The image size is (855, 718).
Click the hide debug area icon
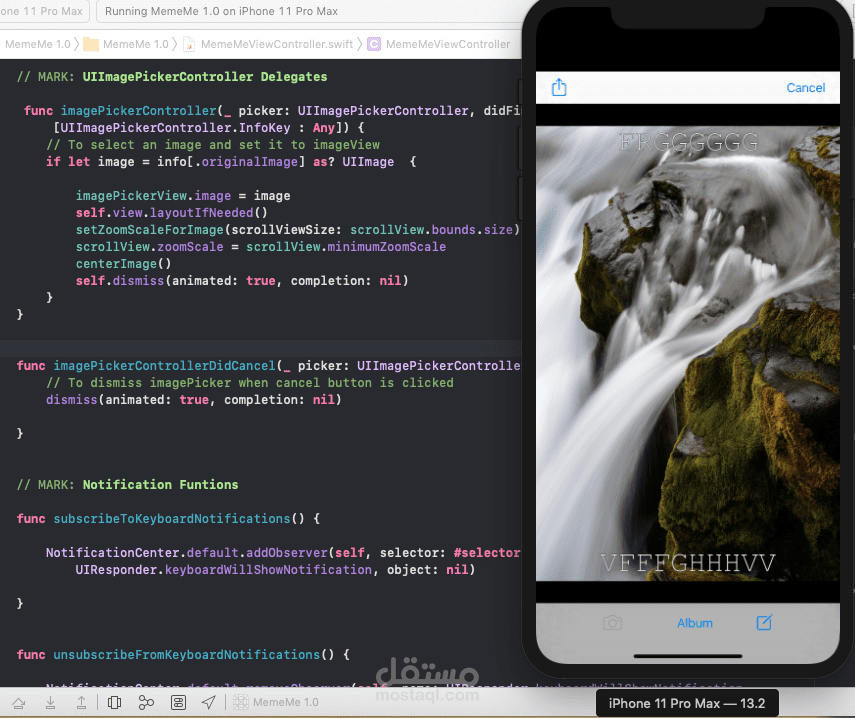click(x=19, y=703)
